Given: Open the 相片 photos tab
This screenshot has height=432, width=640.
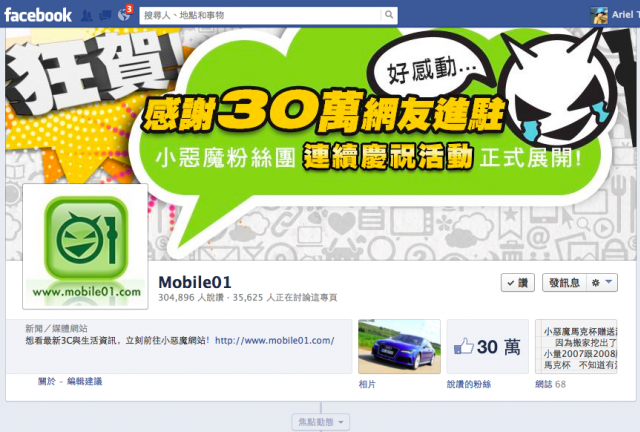Looking at the screenshot, I should [367, 384].
